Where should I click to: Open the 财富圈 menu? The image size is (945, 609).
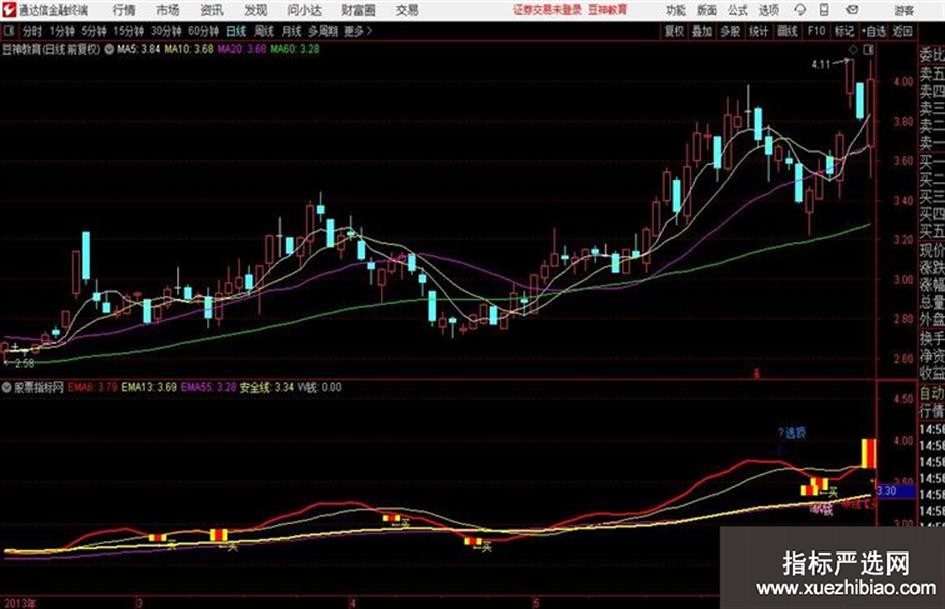click(358, 10)
